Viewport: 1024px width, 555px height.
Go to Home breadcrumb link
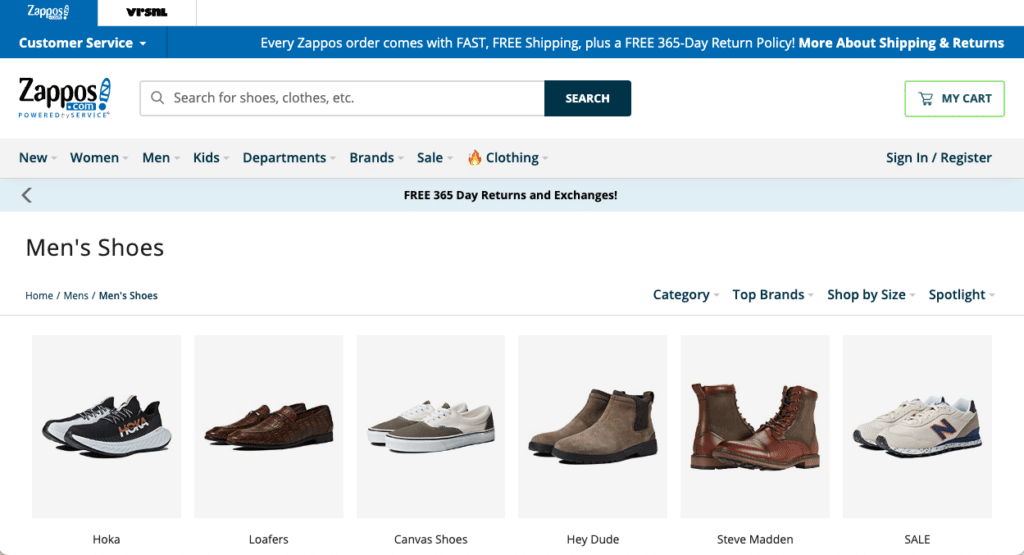(x=39, y=295)
